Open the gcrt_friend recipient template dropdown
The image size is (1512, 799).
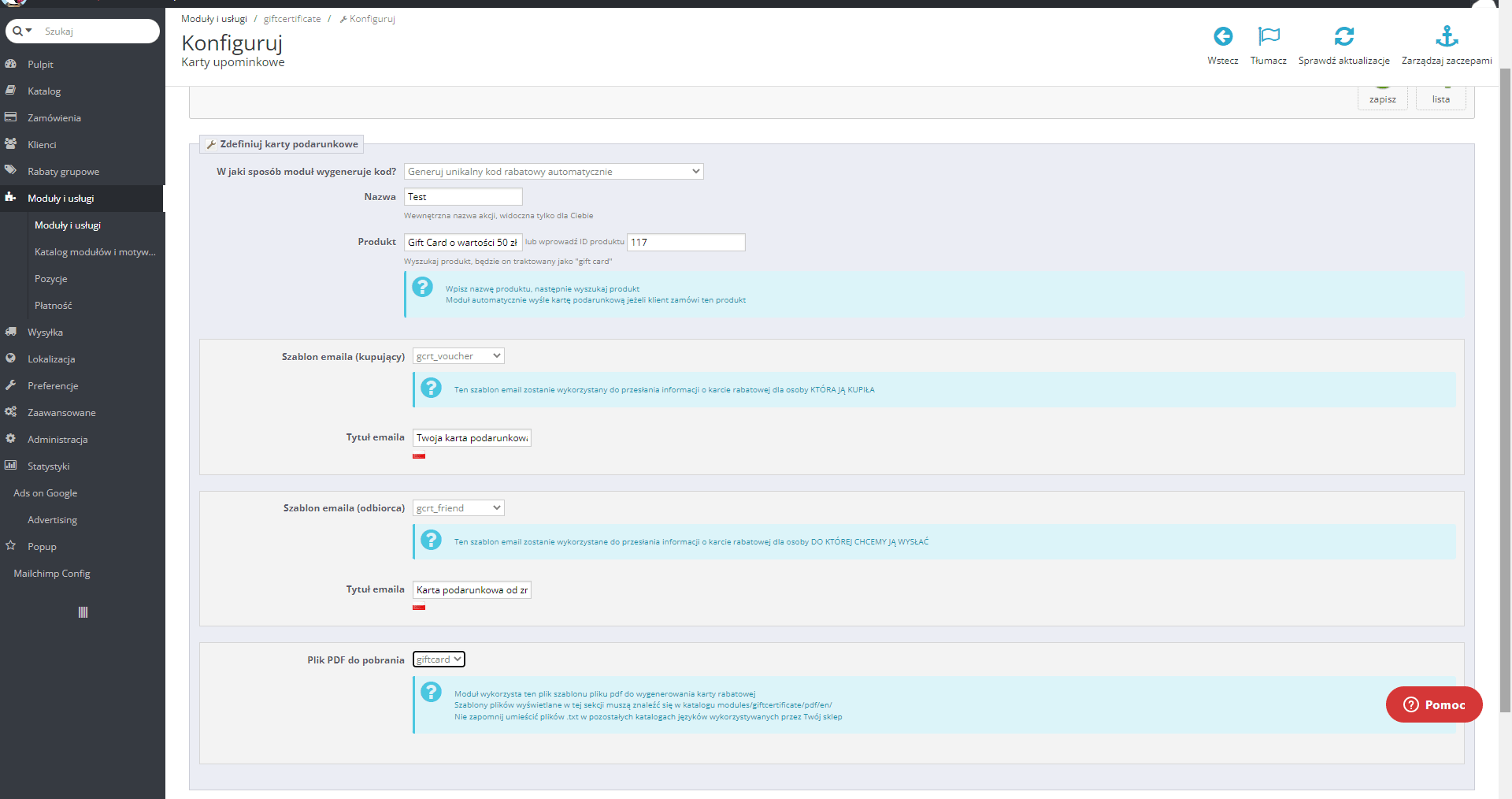(x=458, y=508)
